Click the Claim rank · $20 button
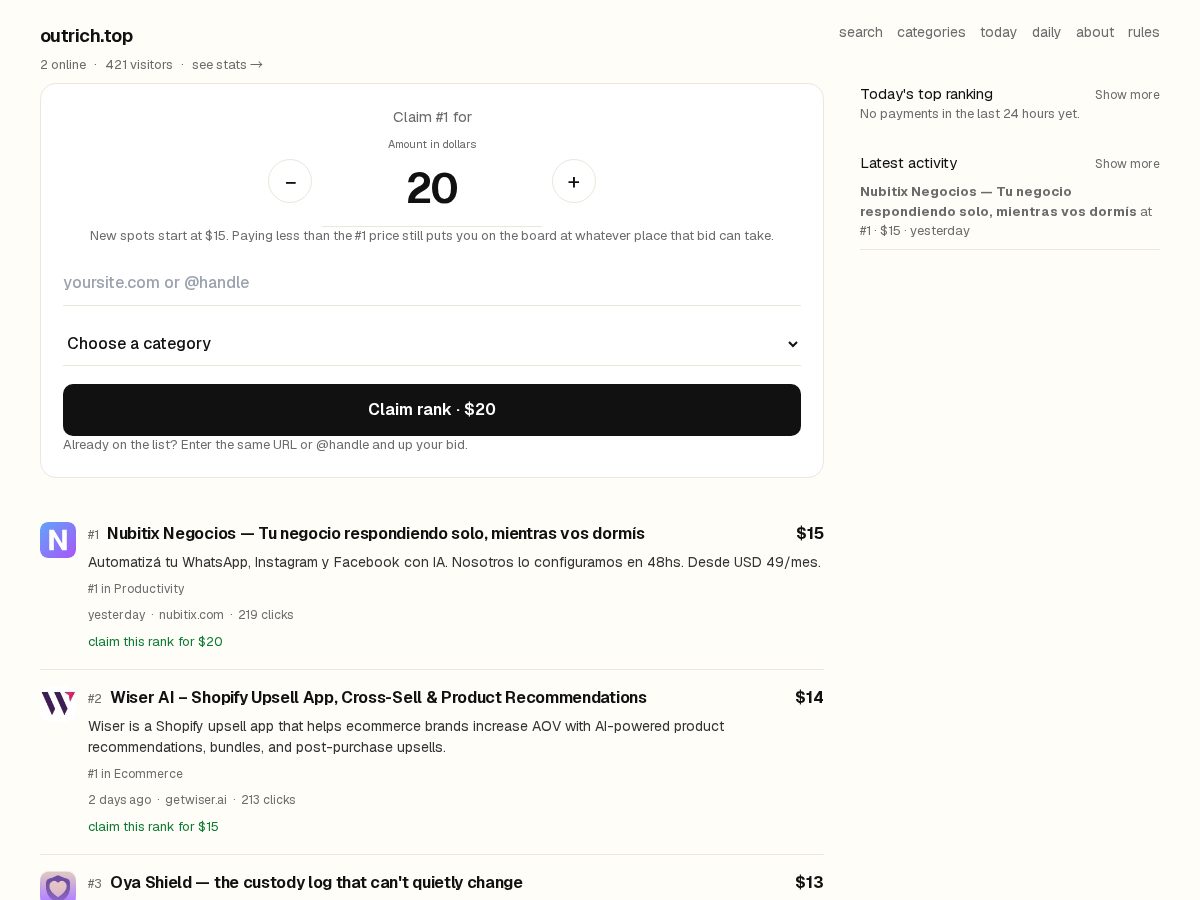The height and width of the screenshot is (900, 1200). click(432, 410)
